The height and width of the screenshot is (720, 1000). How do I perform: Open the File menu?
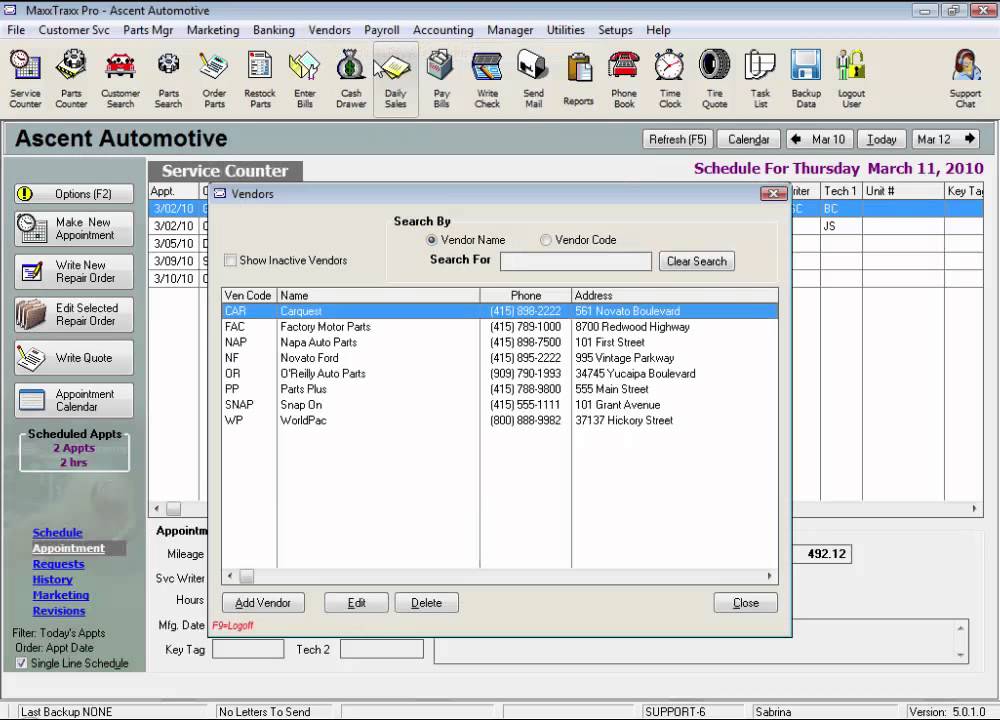[x=16, y=30]
